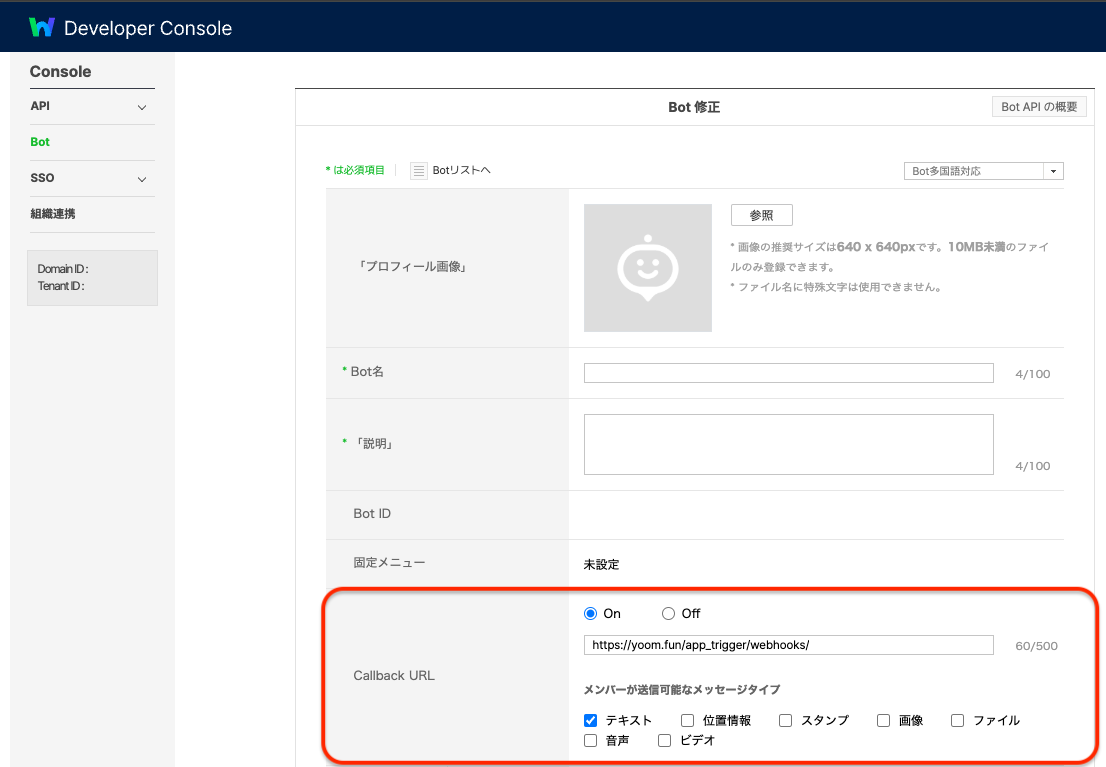Check the スタンプ message type

[x=786, y=720]
